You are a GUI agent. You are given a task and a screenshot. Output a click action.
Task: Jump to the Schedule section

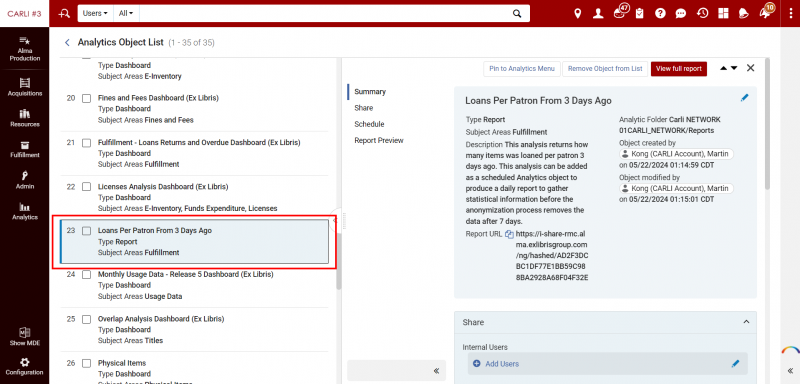369,124
